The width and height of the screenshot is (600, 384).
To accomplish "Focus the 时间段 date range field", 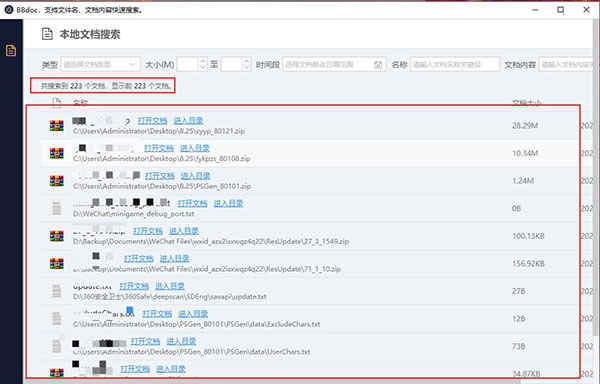I will (334, 65).
